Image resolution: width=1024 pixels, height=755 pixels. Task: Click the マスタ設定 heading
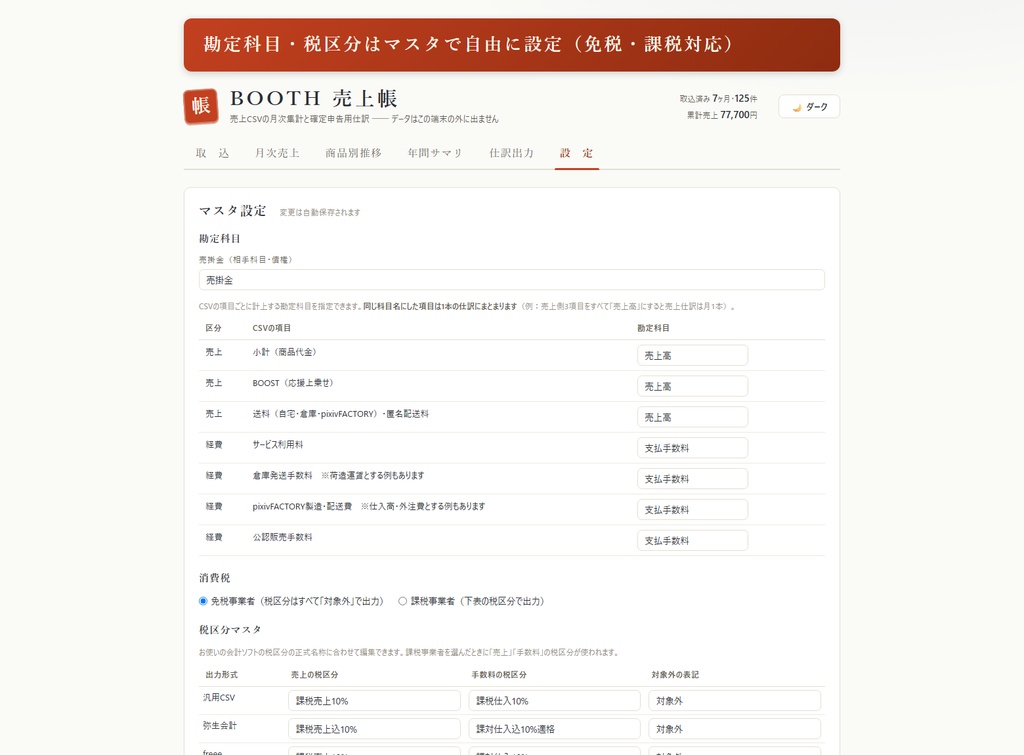click(x=232, y=211)
